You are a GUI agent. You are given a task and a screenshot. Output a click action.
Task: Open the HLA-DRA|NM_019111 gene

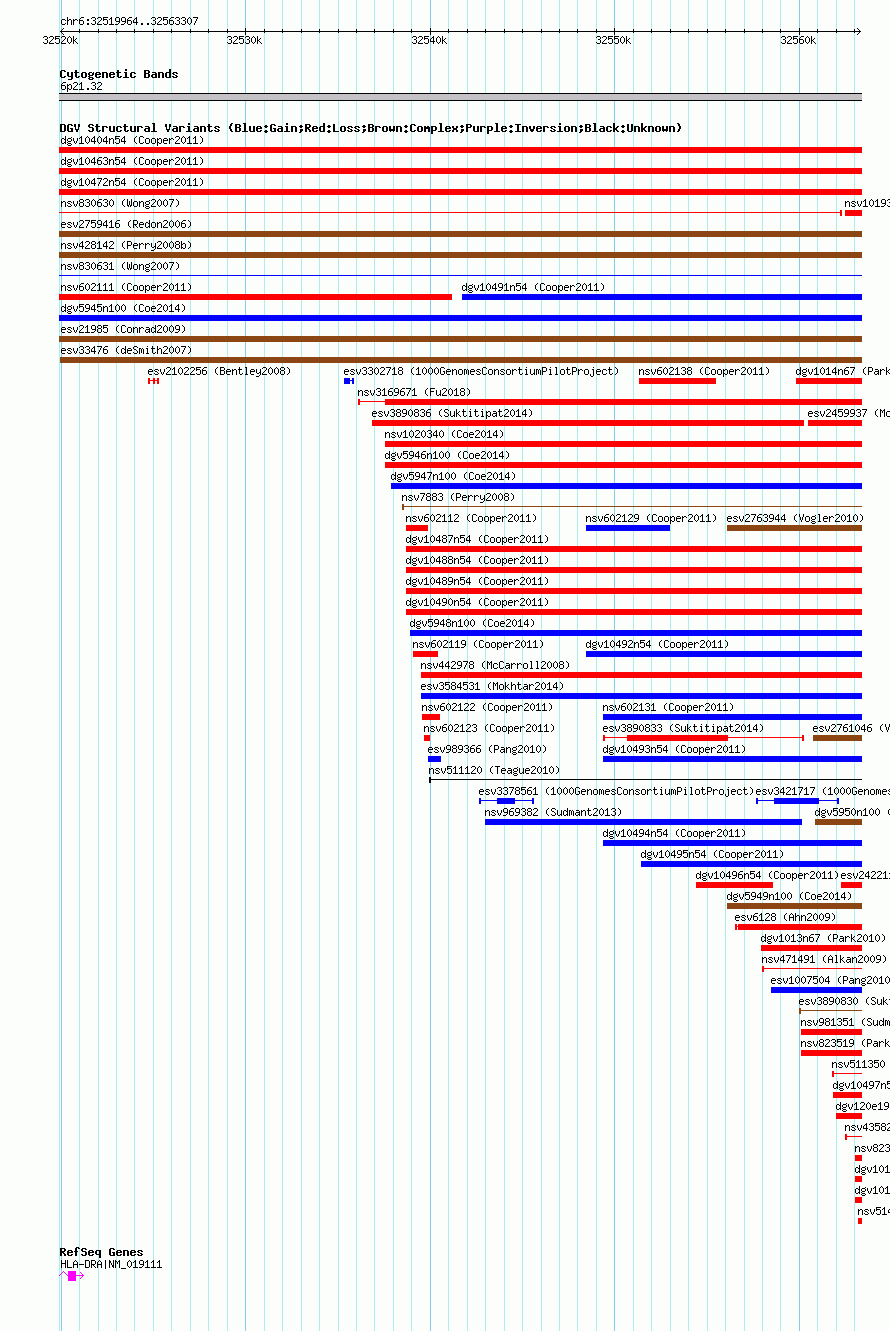[x=72, y=1276]
